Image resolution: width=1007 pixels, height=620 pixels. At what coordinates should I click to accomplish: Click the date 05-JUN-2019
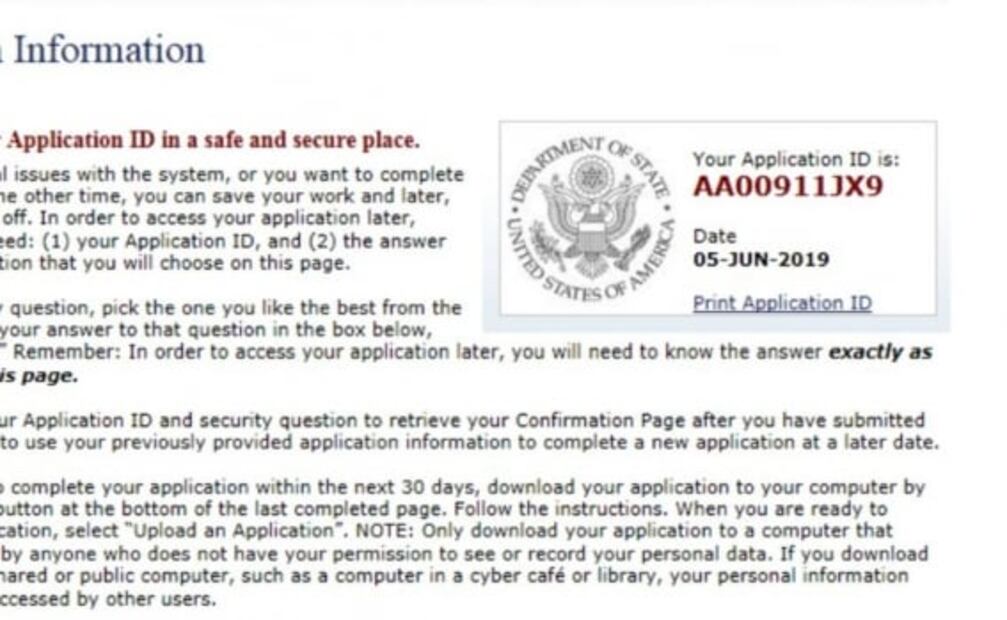click(761, 260)
